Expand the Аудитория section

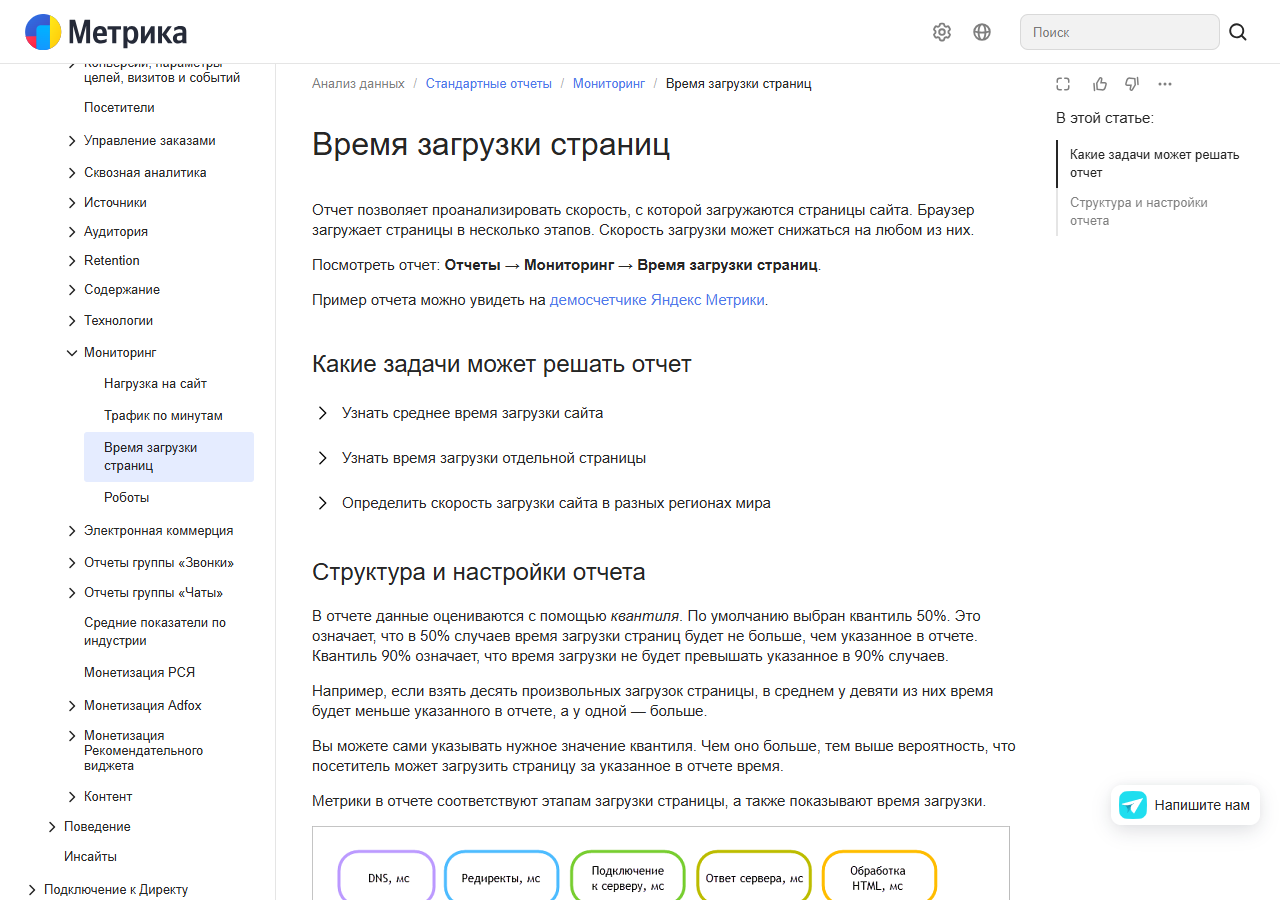click(x=72, y=232)
